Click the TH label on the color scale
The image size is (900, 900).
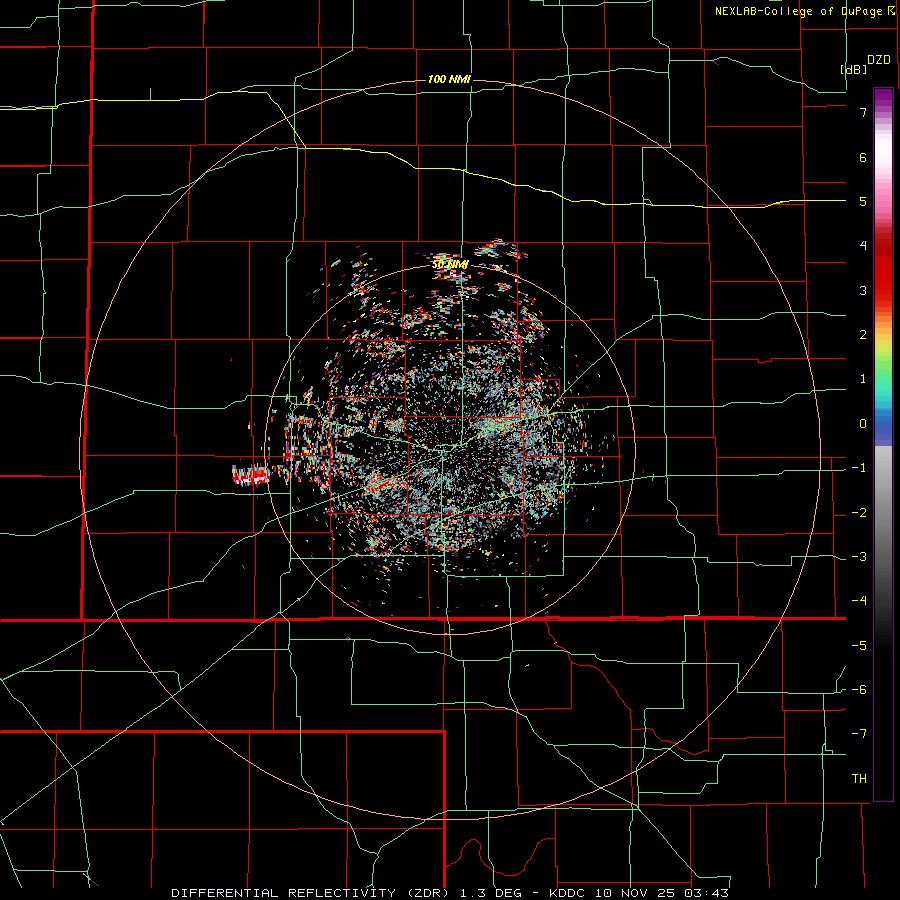click(x=859, y=778)
